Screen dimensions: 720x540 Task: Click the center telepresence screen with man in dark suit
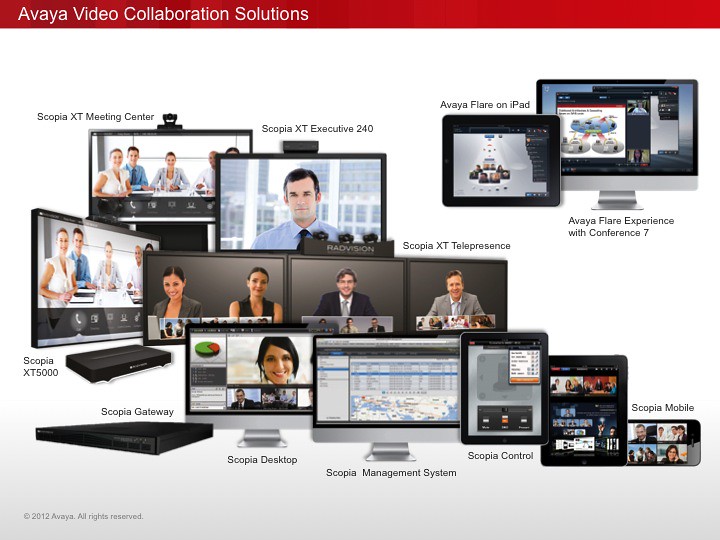348,293
